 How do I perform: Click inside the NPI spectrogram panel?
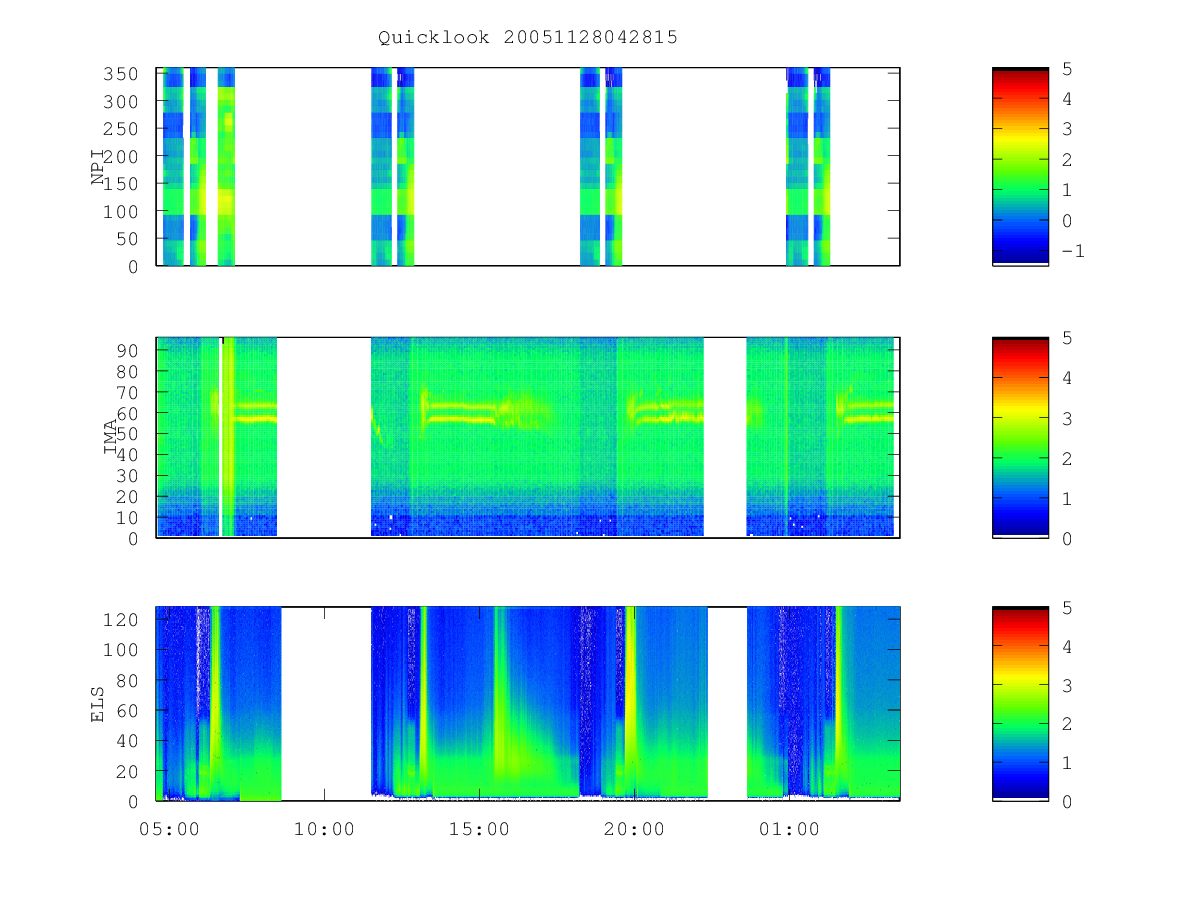528,167
